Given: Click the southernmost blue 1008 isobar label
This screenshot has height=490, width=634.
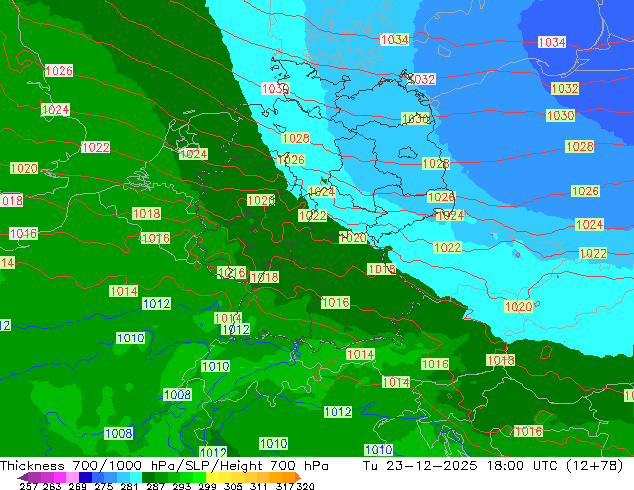Looking at the screenshot, I should (118, 433).
